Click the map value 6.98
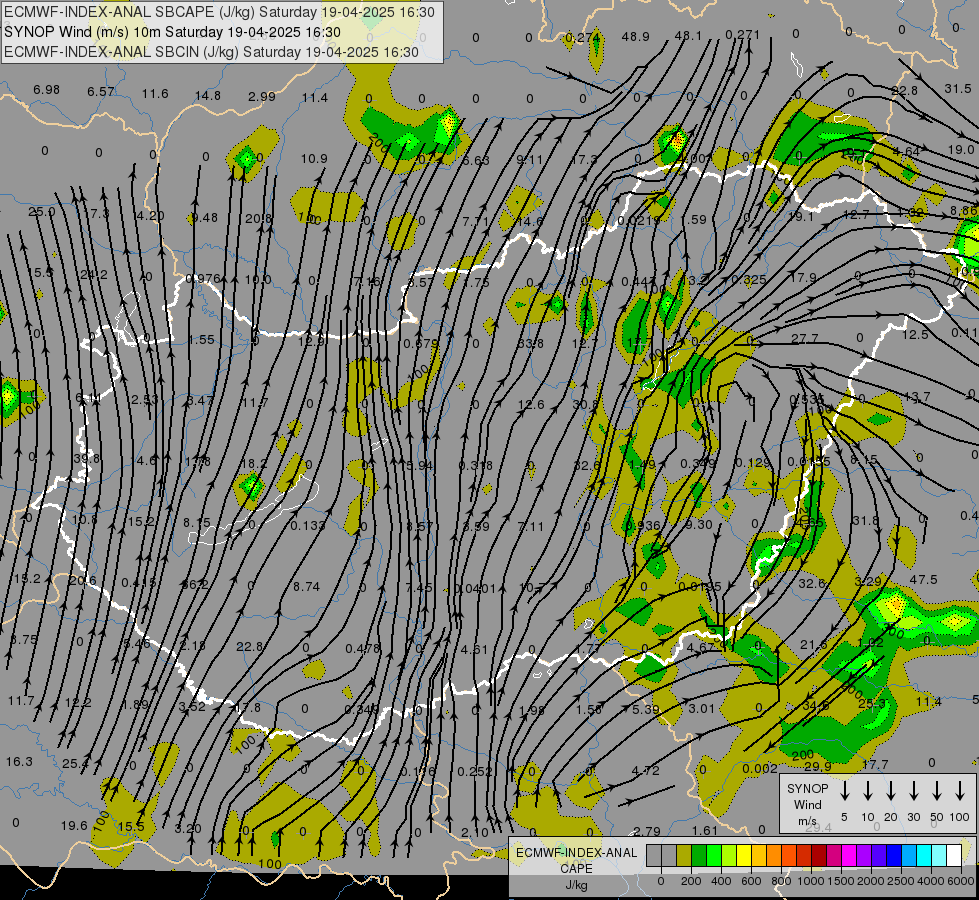The height and width of the screenshot is (900, 979). [46, 90]
